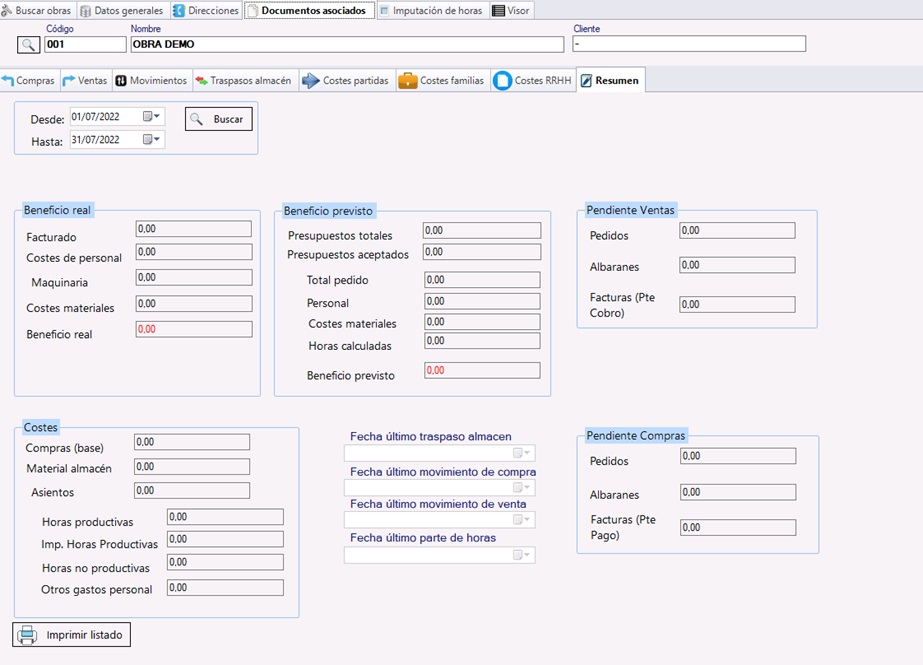Screen dimensions: 923x665
Task: Go to the Buscar obras tab
Action: [36, 10]
